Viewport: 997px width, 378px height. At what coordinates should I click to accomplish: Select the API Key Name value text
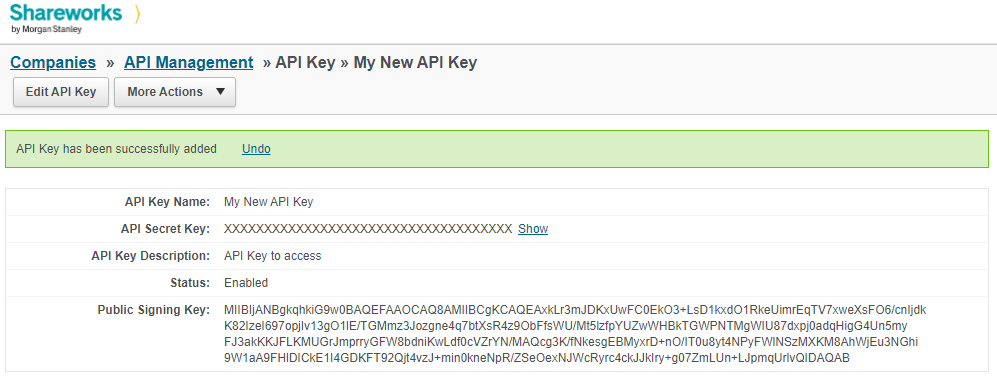(269, 202)
